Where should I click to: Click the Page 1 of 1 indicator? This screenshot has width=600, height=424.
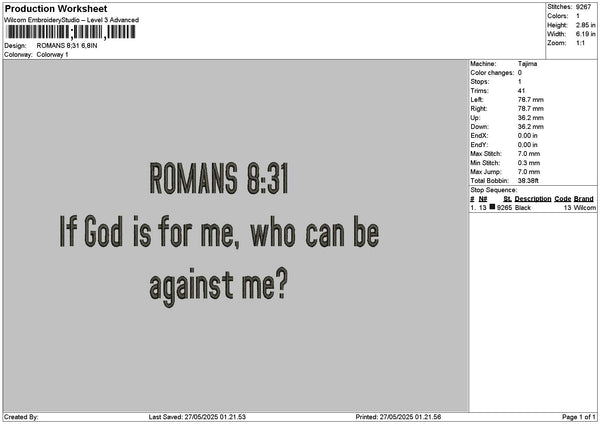[579, 417]
